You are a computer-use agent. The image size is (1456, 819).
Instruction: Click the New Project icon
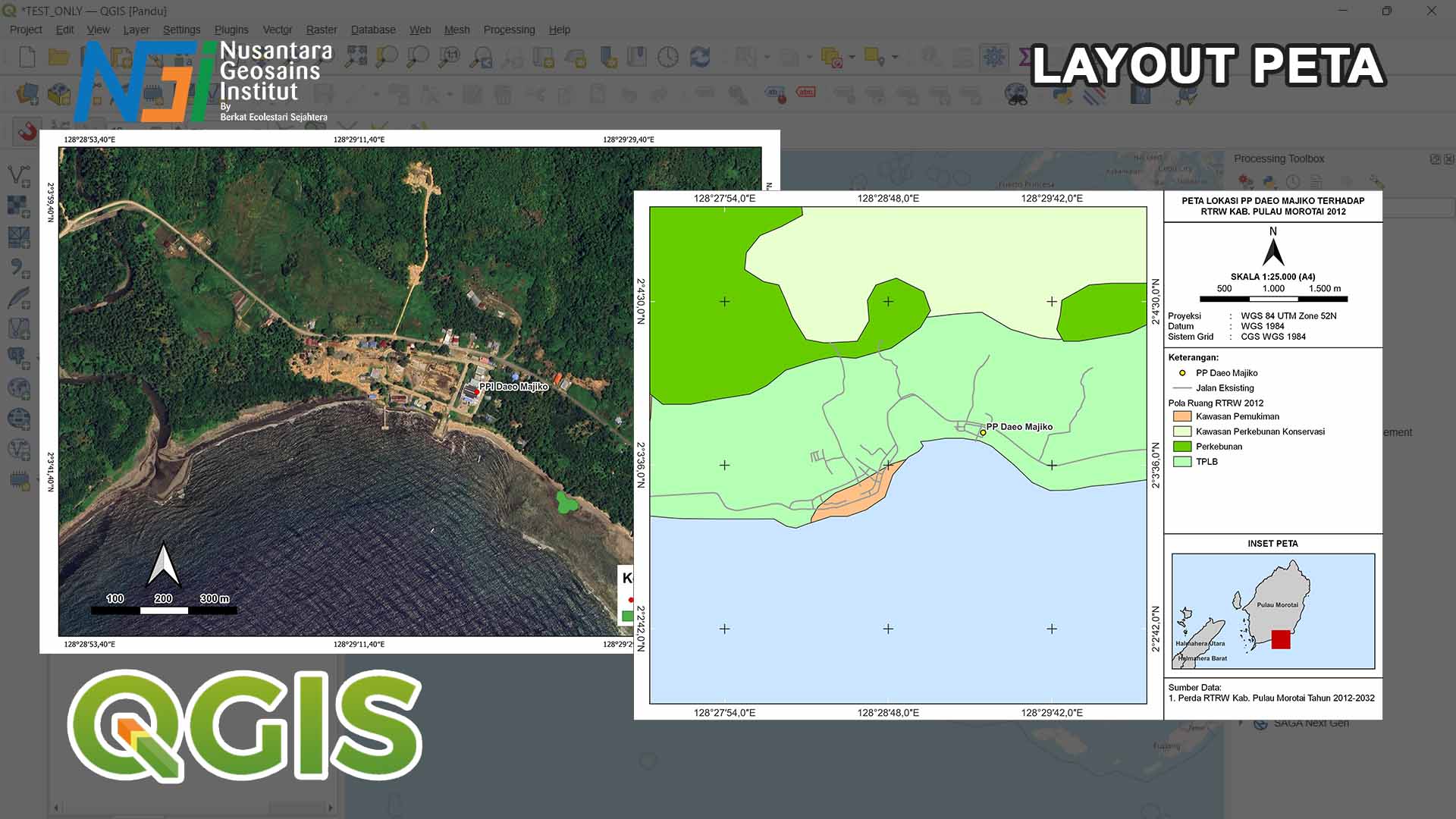pyautogui.click(x=27, y=57)
